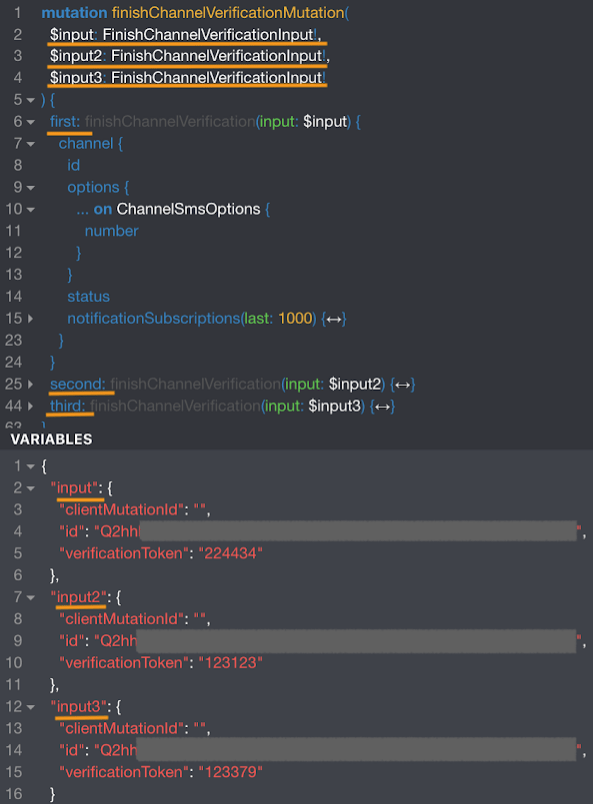The height and width of the screenshot is (804, 593).
Task: Click the 'channel' field on line 7
Action: pos(86,144)
